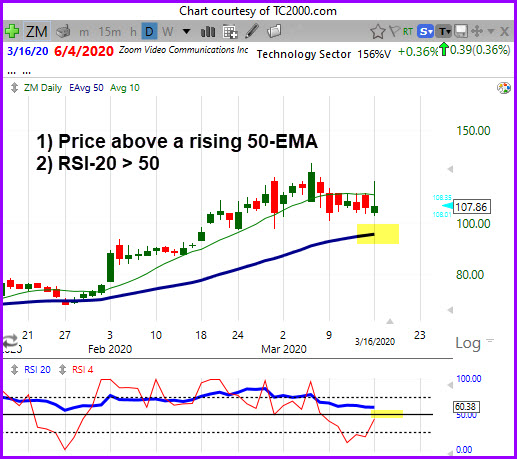Viewport: 517px width, 459px height.
Task: Click the Technology Sector label
Action: 304,54
